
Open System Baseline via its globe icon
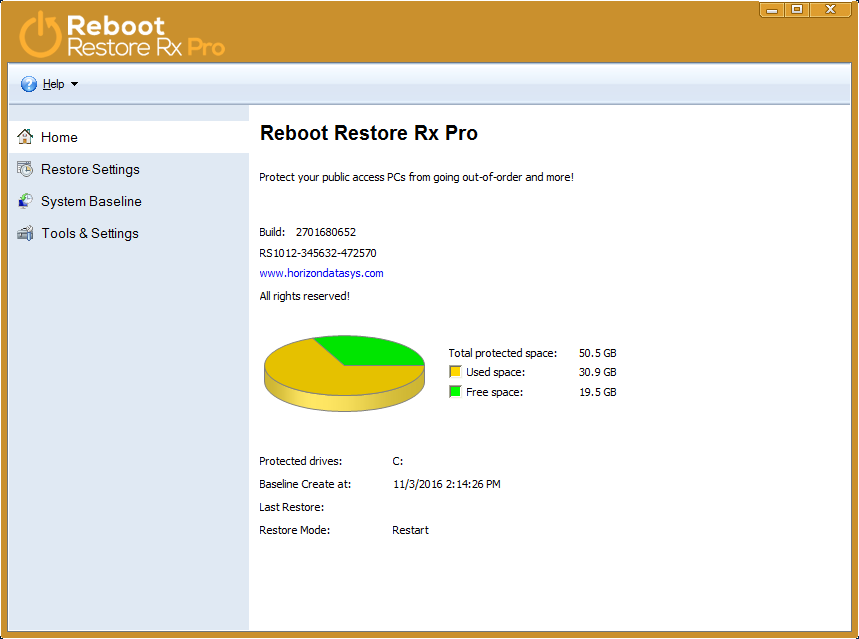(x=23, y=201)
